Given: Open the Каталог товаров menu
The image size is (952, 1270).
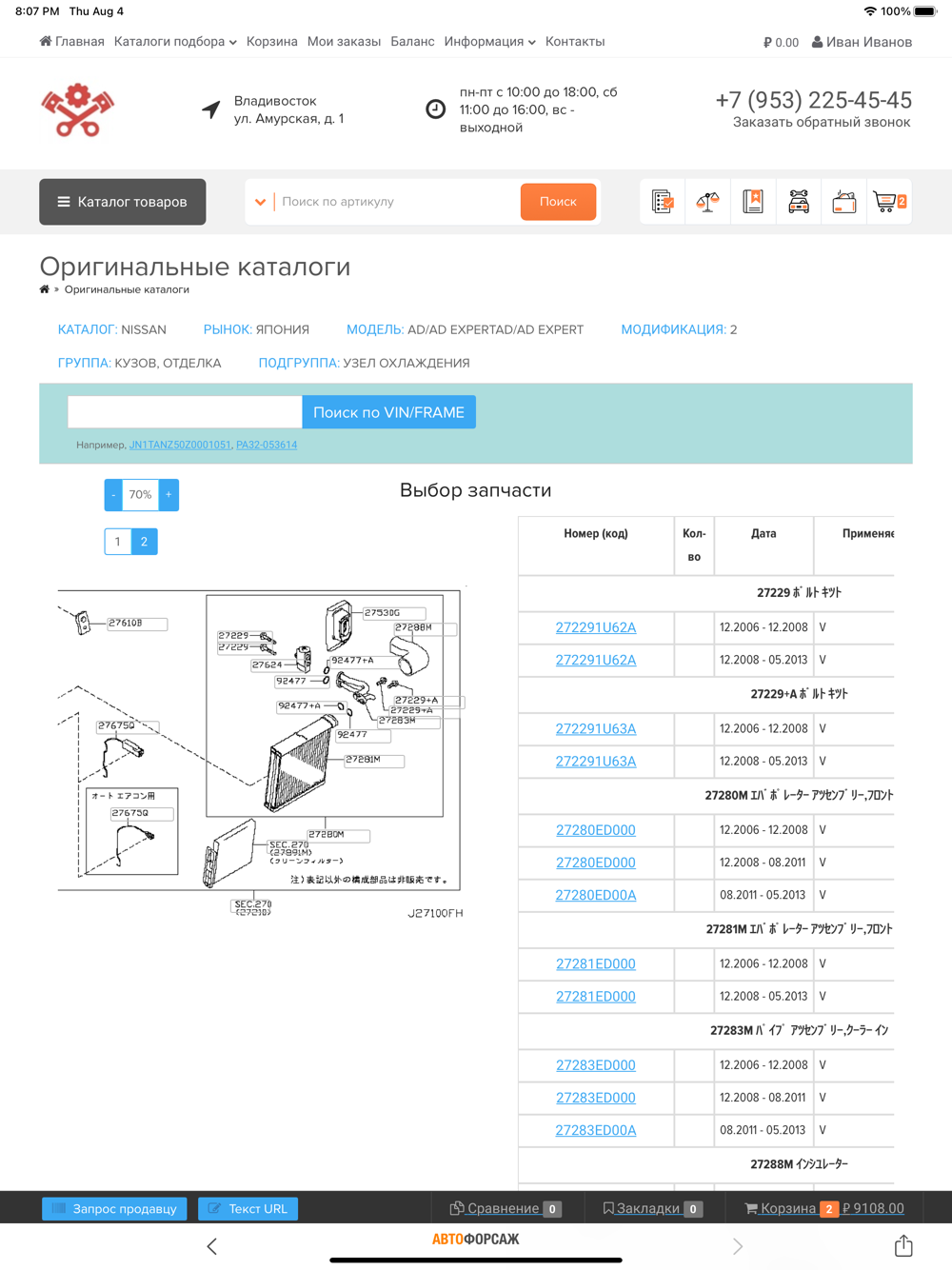Looking at the screenshot, I should (123, 202).
